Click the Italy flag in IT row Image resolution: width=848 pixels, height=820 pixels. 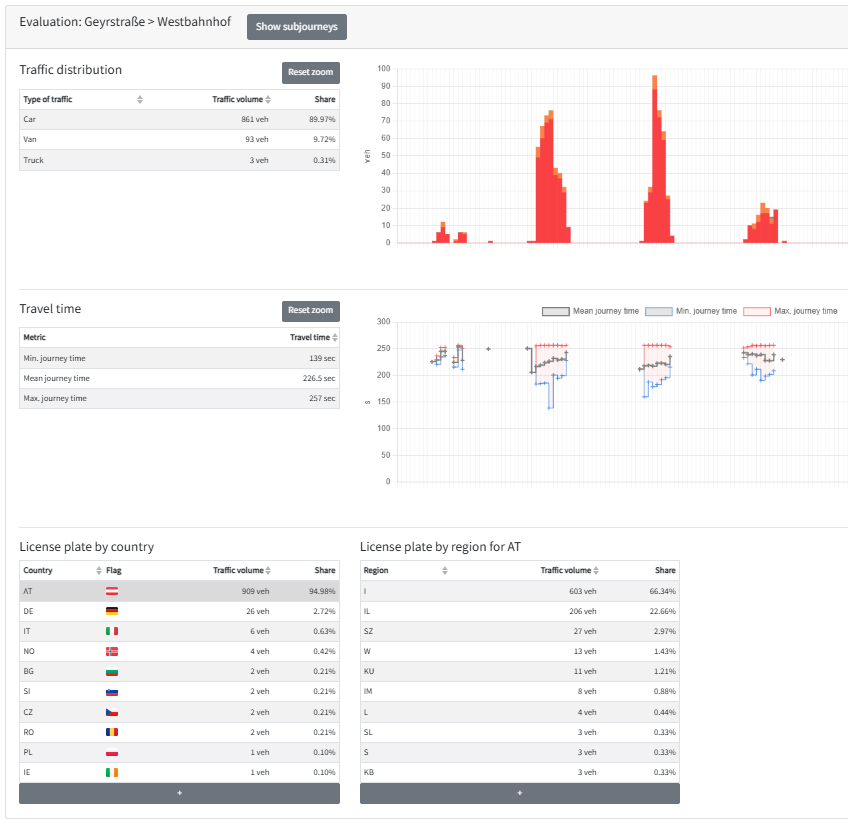(112, 631)
